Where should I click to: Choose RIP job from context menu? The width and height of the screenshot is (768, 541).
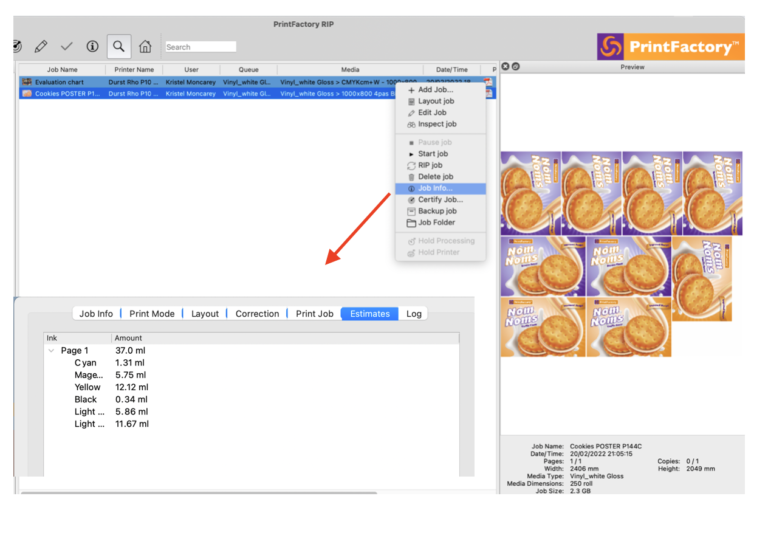[440, 165]
